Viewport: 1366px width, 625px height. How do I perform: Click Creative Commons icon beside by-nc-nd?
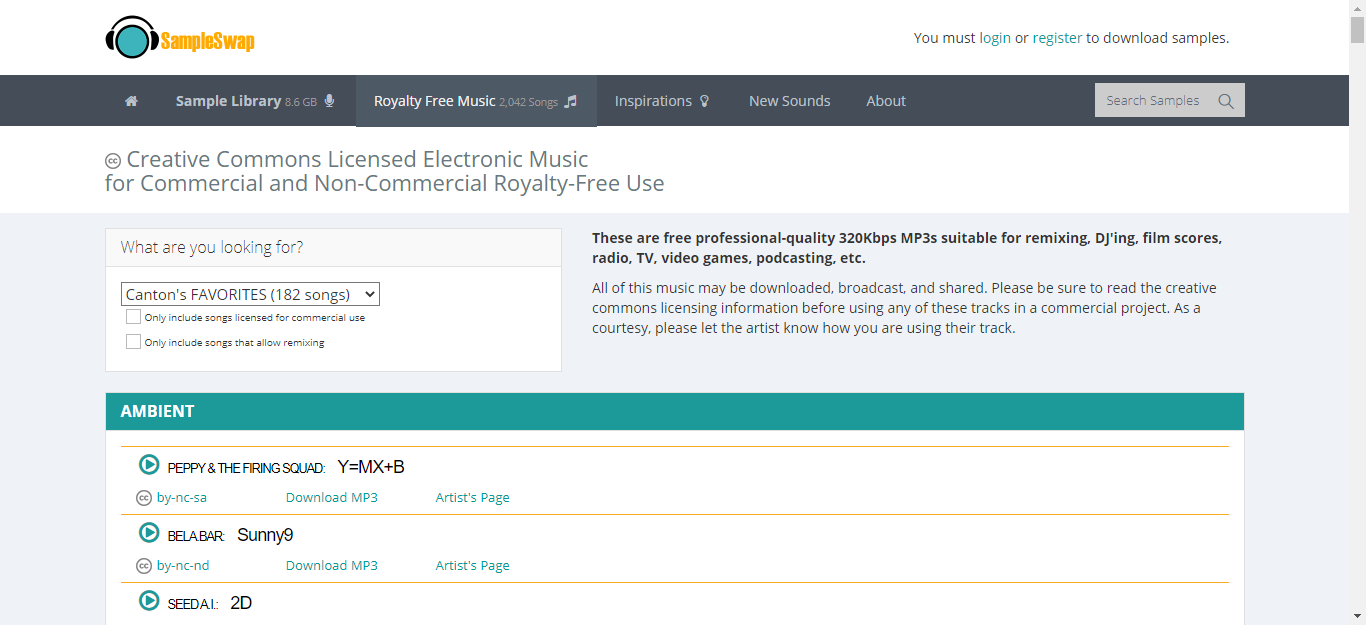[144, 566]
